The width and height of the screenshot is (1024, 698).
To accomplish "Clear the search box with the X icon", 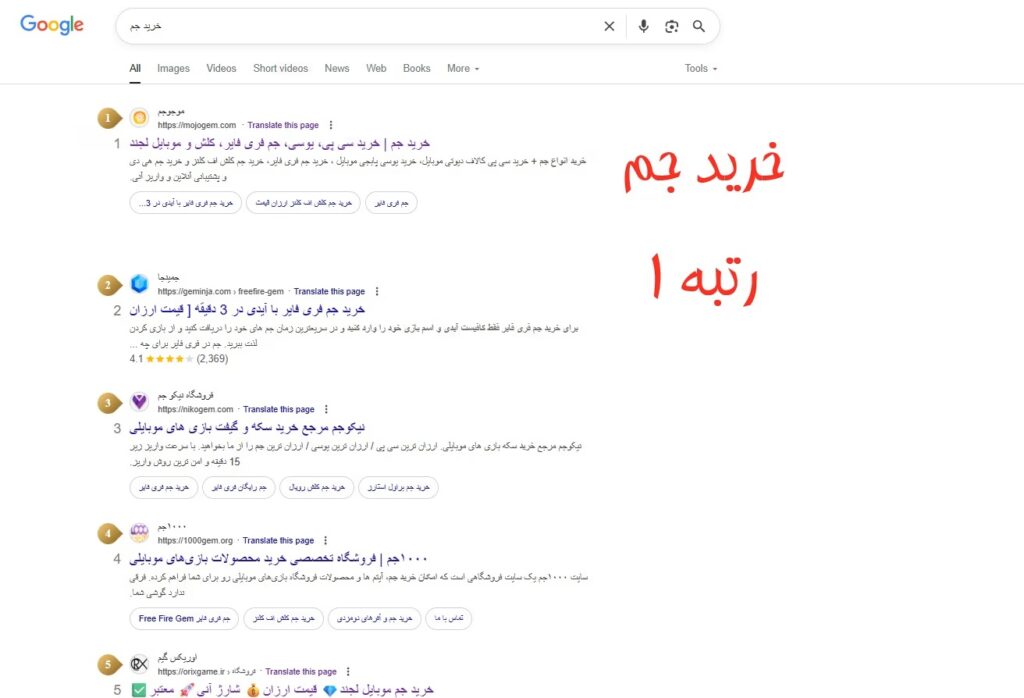I will [x=609, y=26].
